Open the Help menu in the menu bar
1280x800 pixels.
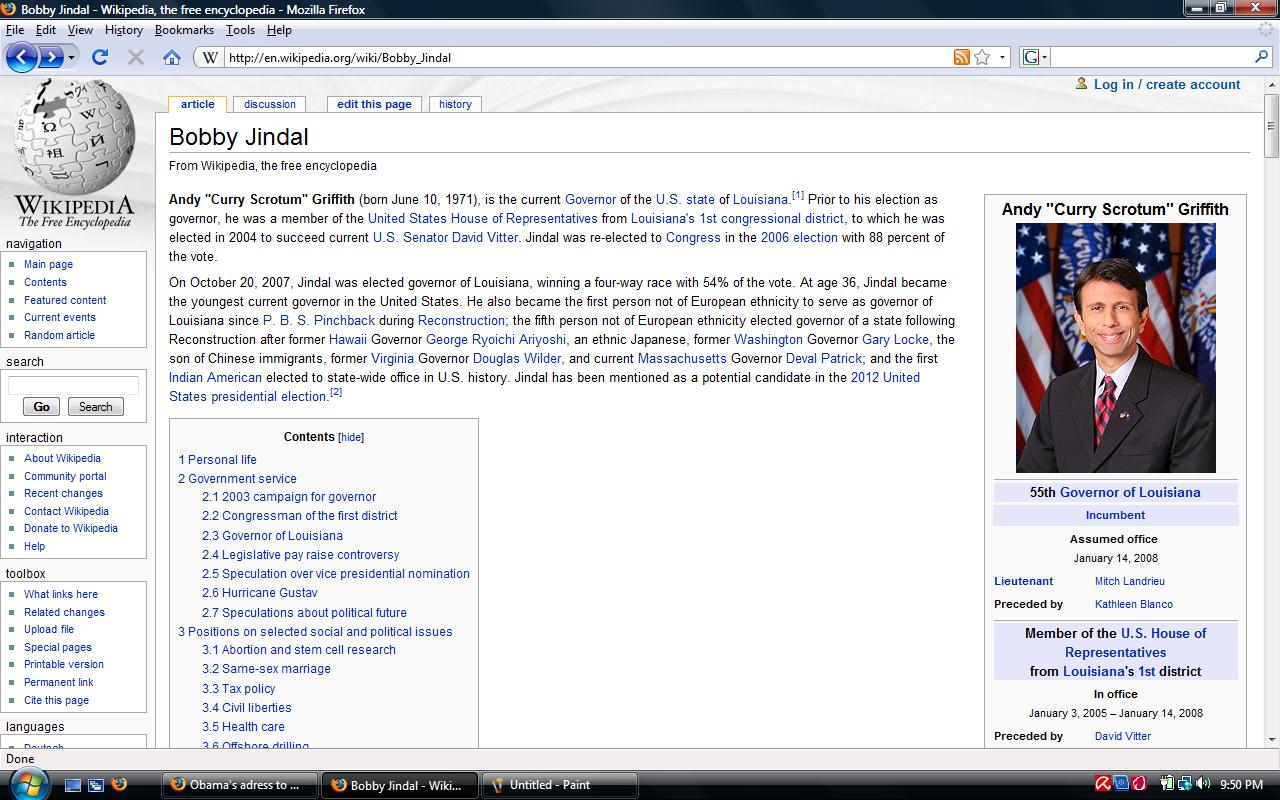pyautogui.click(x=279, y=30)
